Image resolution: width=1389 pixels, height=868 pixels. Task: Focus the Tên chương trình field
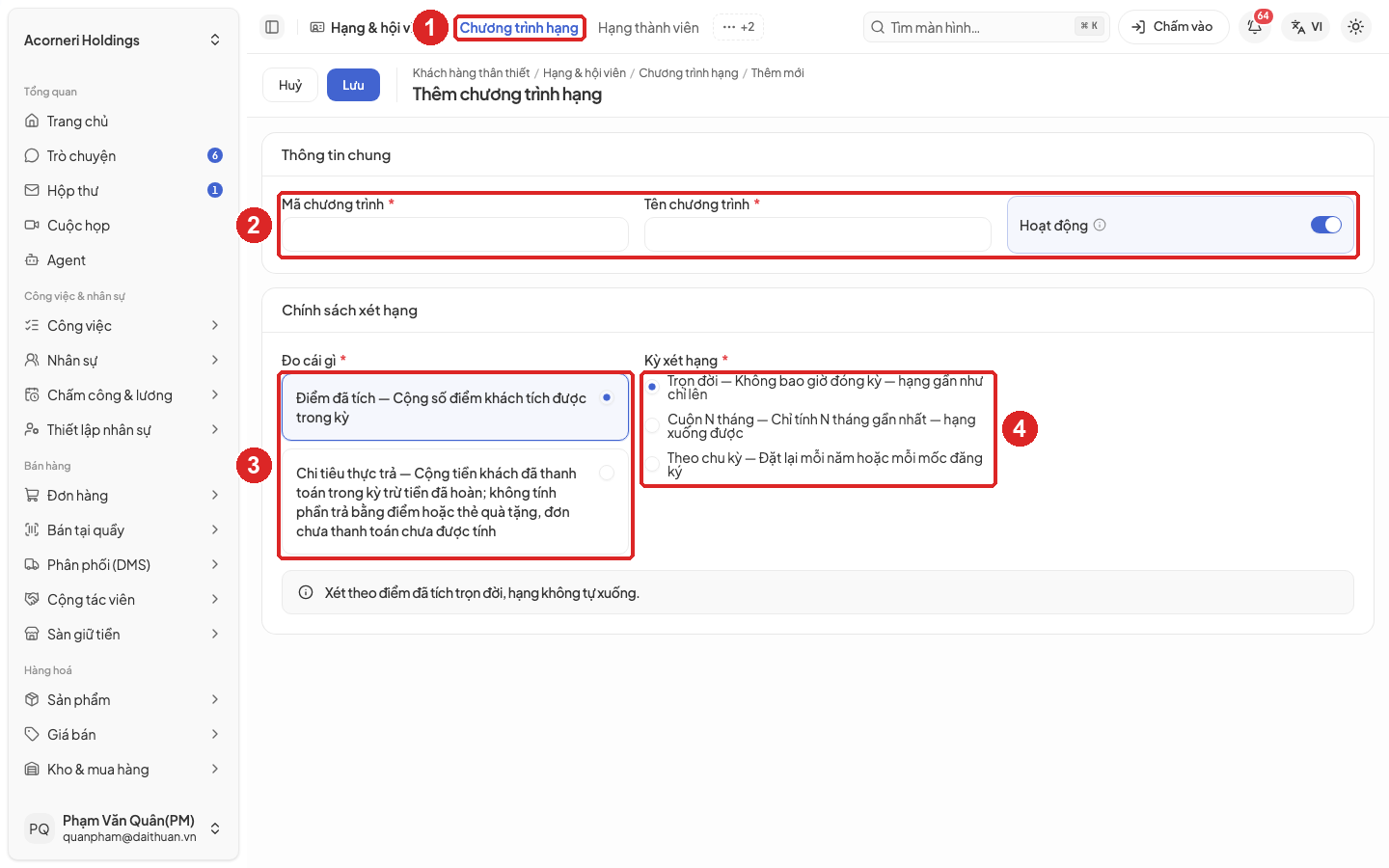[818, 234]
